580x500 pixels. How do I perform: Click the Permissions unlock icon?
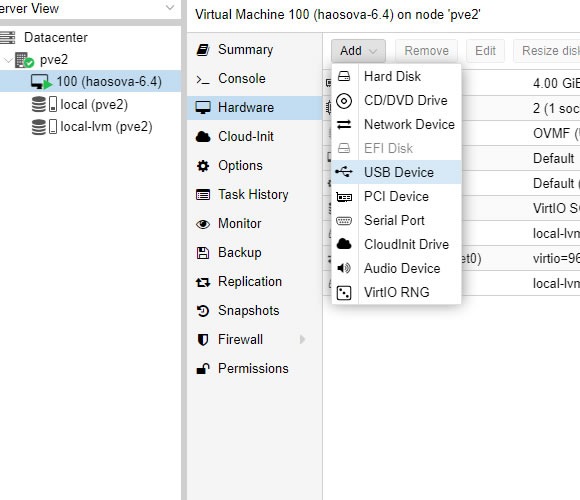[x=203, y=368]
